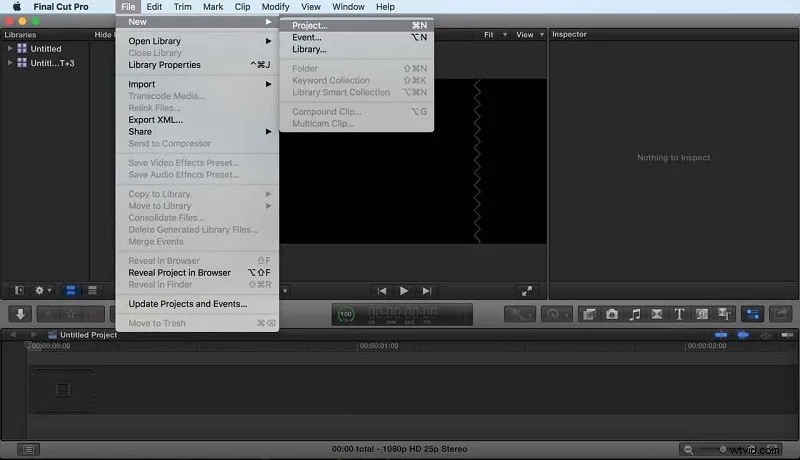Viewport: 800px width, 460px height.
Task: Select Update Projects and Events
Action: [x=197, y=304]
